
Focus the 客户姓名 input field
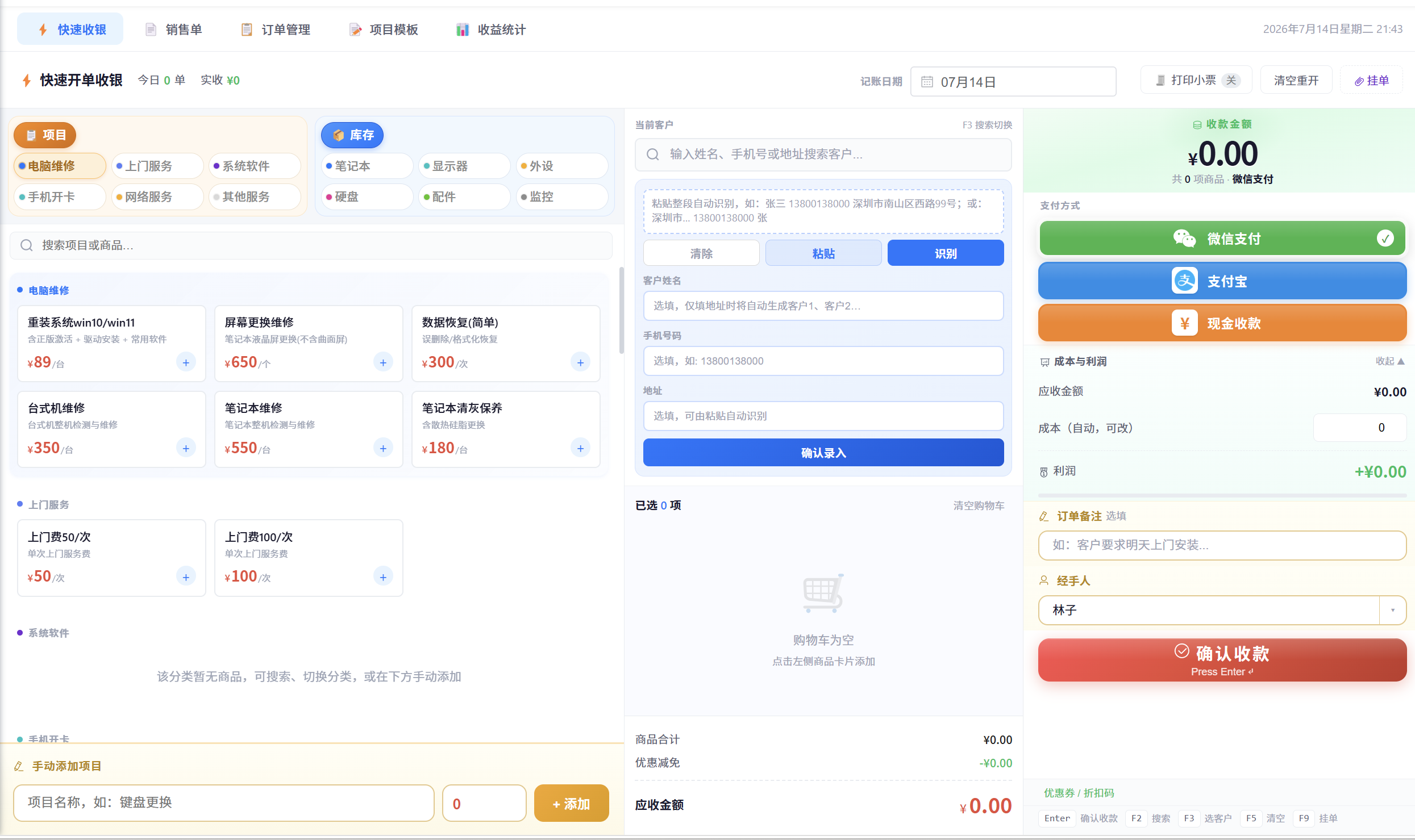coord(823,306)
